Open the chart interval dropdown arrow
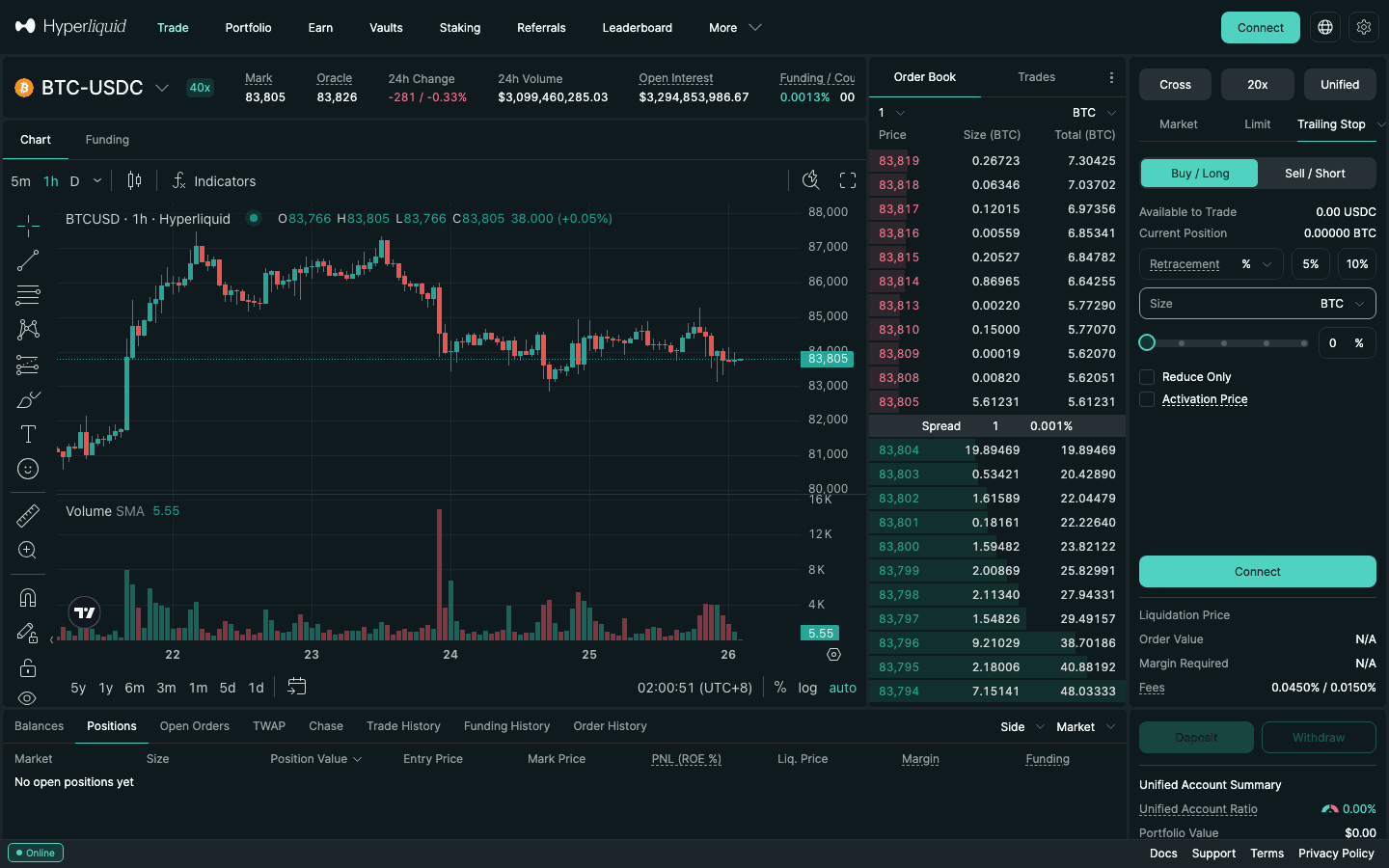The image size is (1389, 868). tap(97, 180)
